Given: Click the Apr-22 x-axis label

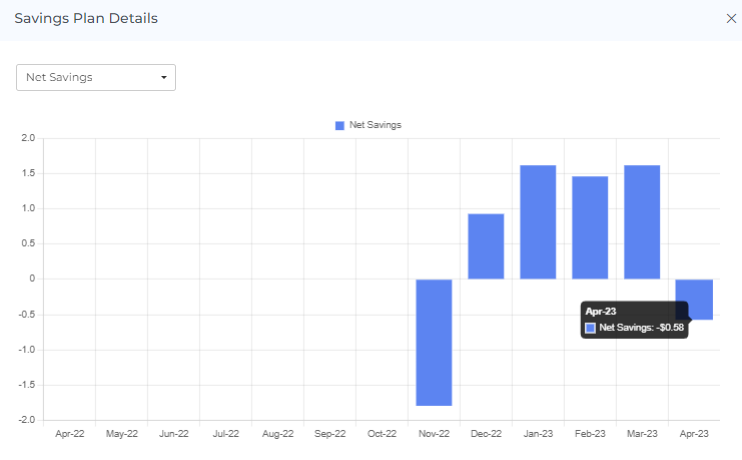Looking at the screenshot, I should [x=70, y=434].
